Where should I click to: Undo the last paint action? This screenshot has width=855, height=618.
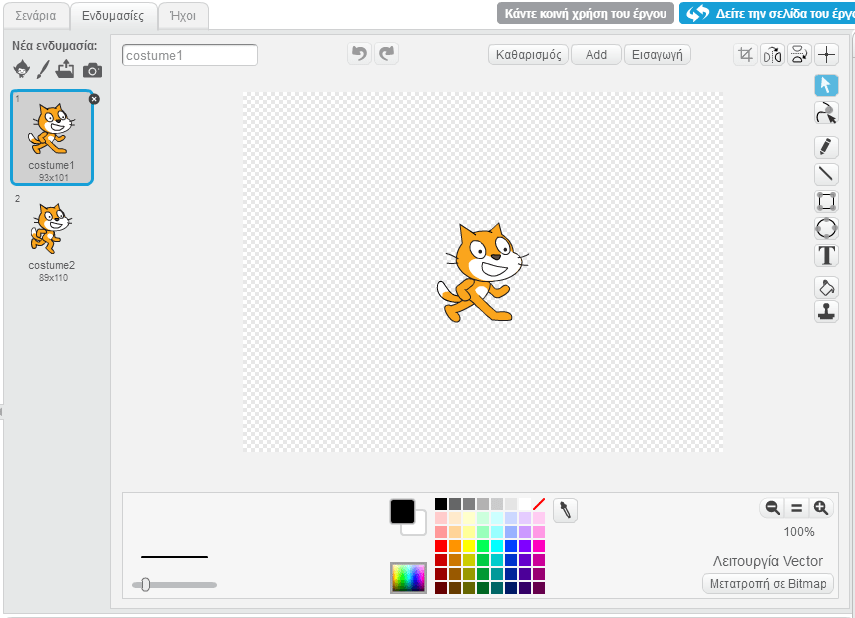(359, 53)
